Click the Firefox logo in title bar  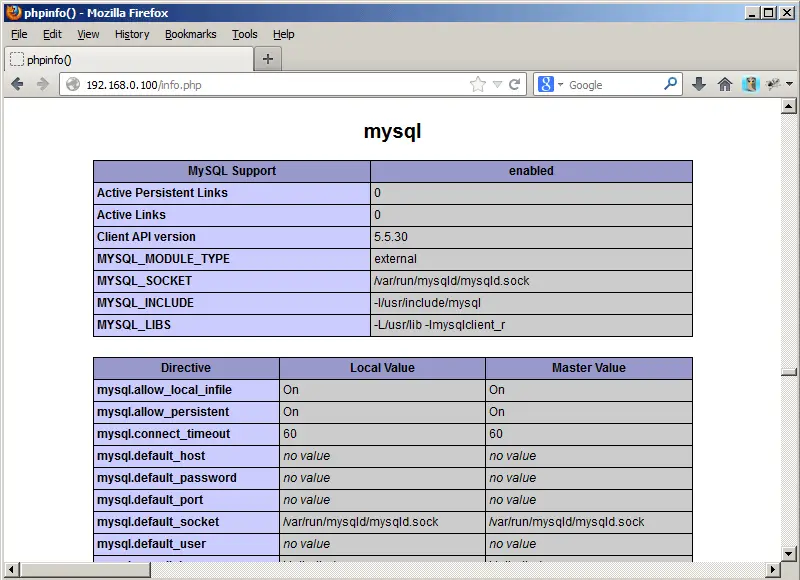(x=13, y=12)
